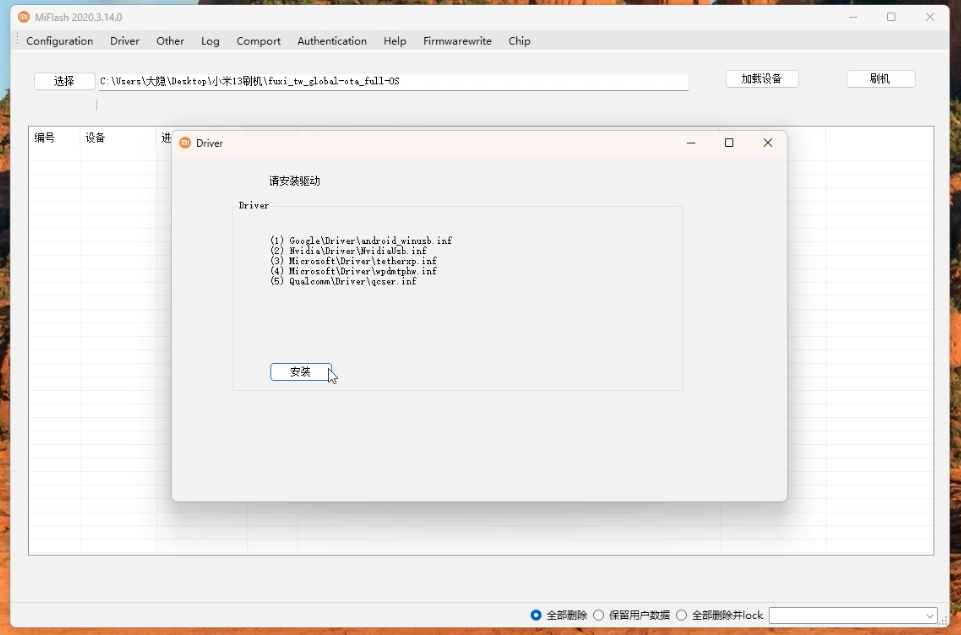Click the tetherxp.inf driver line
Image resolution: width=961 pixels, height=635 pixels.
(354, 261)
